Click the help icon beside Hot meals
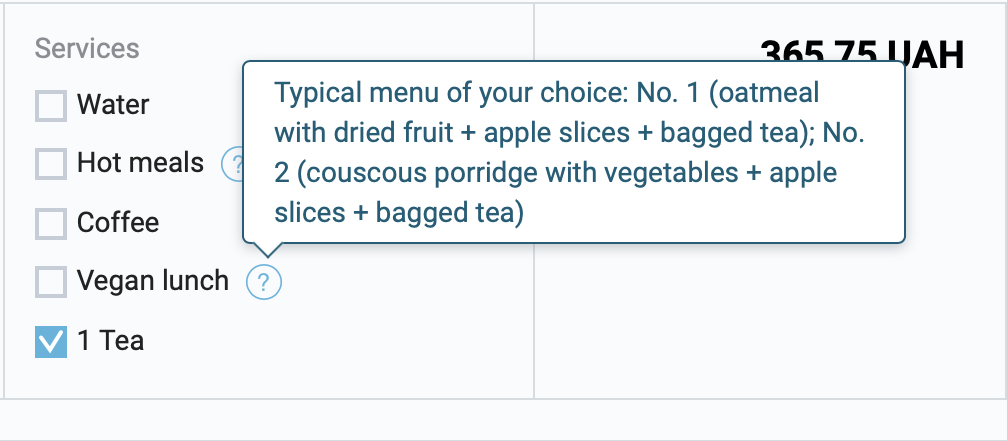 [233, 164]
